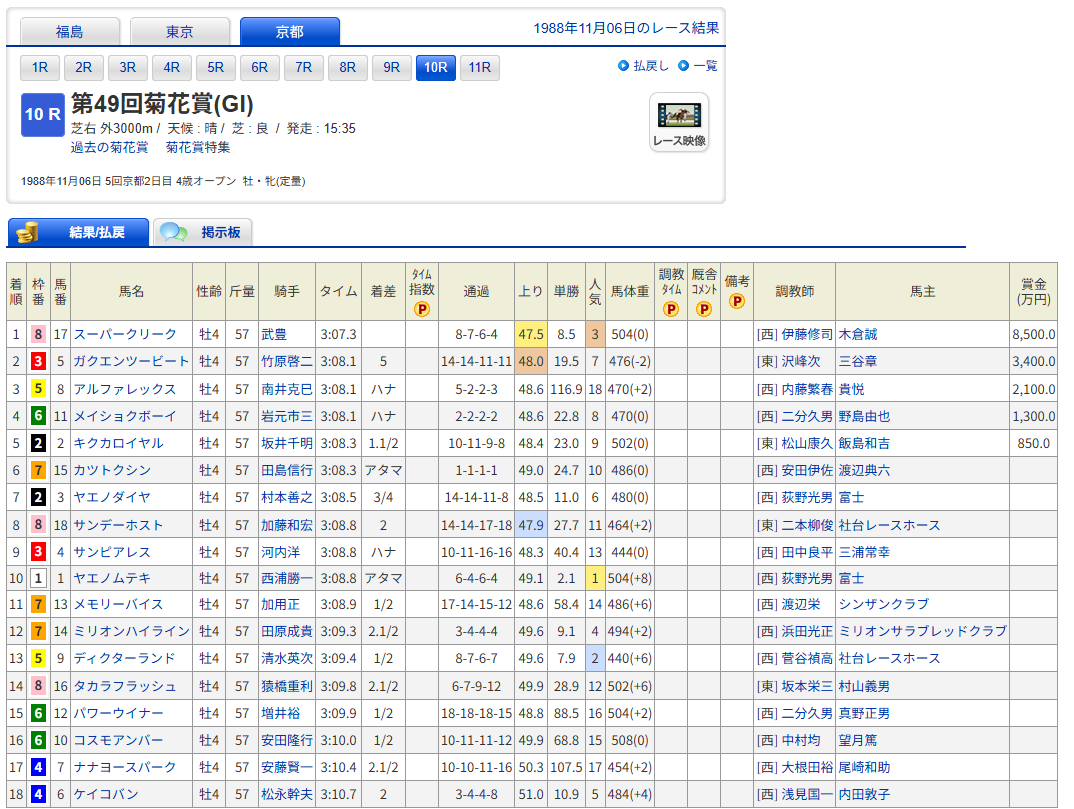This screenshot has width=1074, height=809.
Task: Select the 結果/払戻 tab
Action: 79,232
